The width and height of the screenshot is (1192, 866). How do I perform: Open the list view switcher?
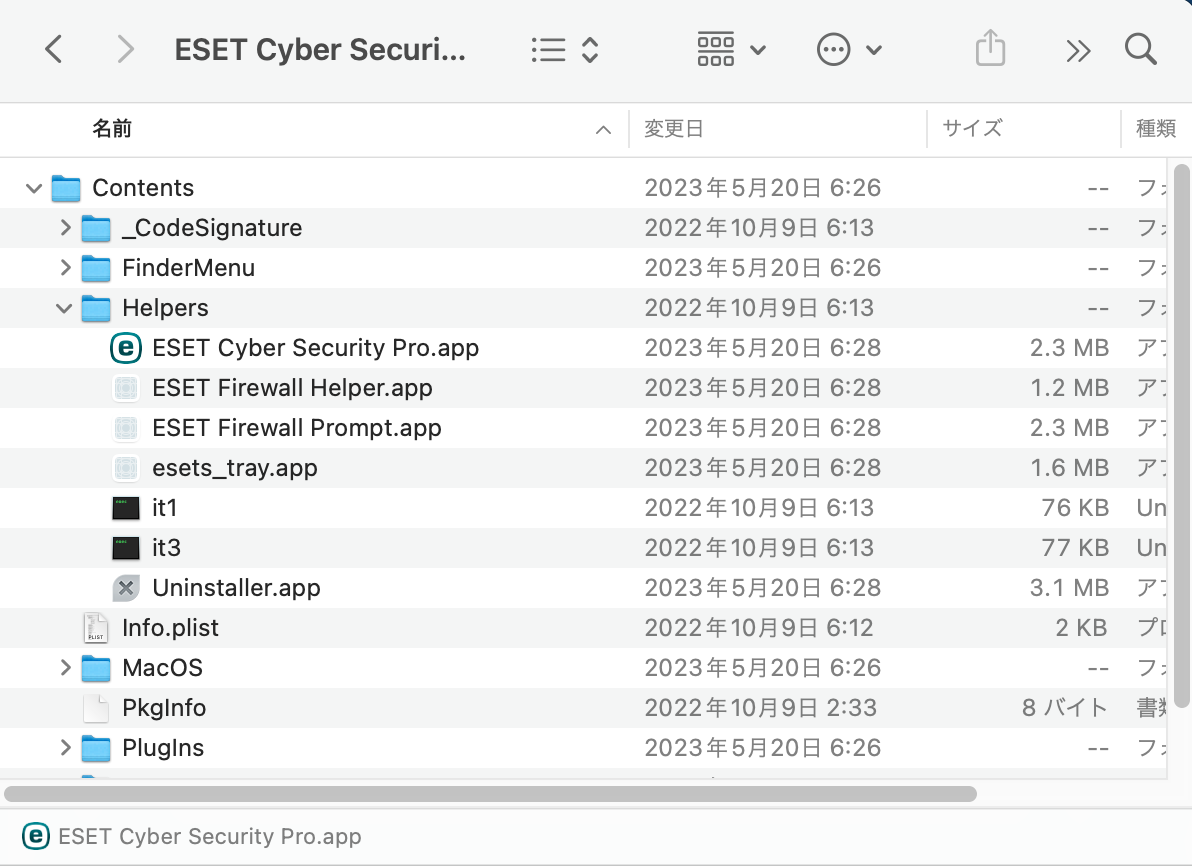pos(565,50)
